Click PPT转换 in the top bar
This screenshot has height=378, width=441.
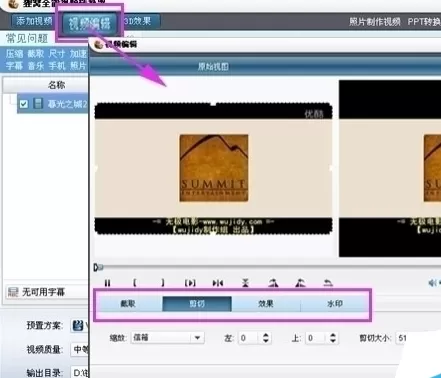coord(424,22)
